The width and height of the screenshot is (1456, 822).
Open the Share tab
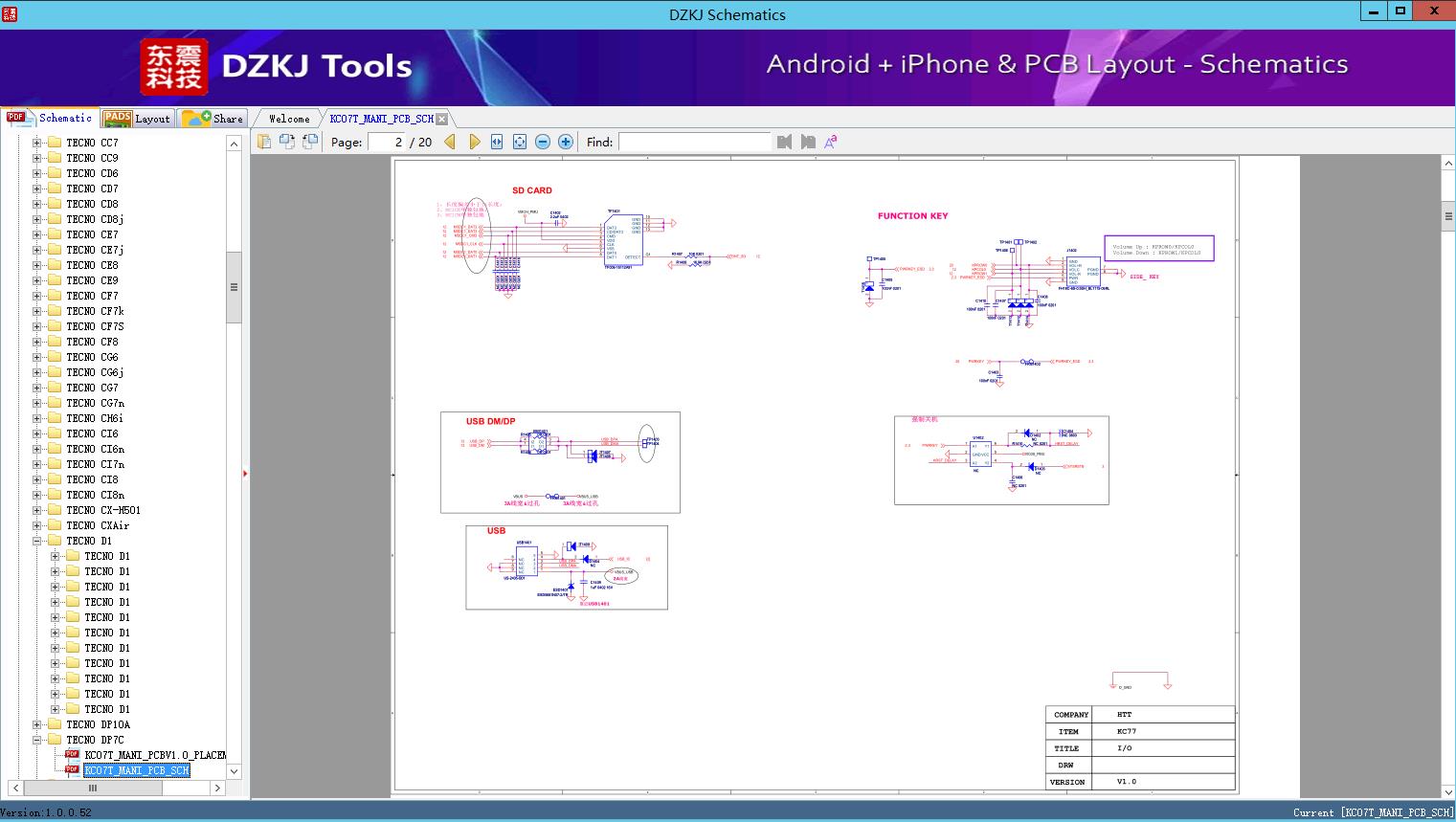213,119
